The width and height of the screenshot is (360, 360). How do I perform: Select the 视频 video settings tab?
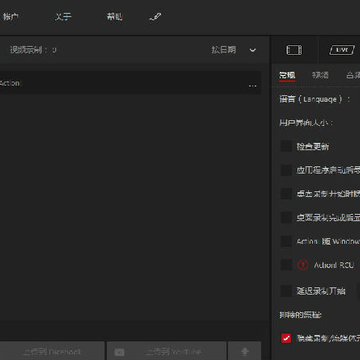point(320,75)
